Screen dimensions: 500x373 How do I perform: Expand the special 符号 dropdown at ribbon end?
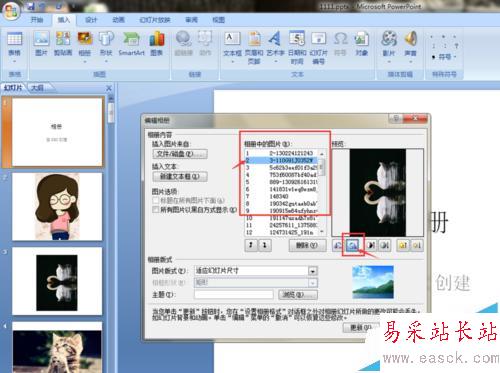point(454,57)
